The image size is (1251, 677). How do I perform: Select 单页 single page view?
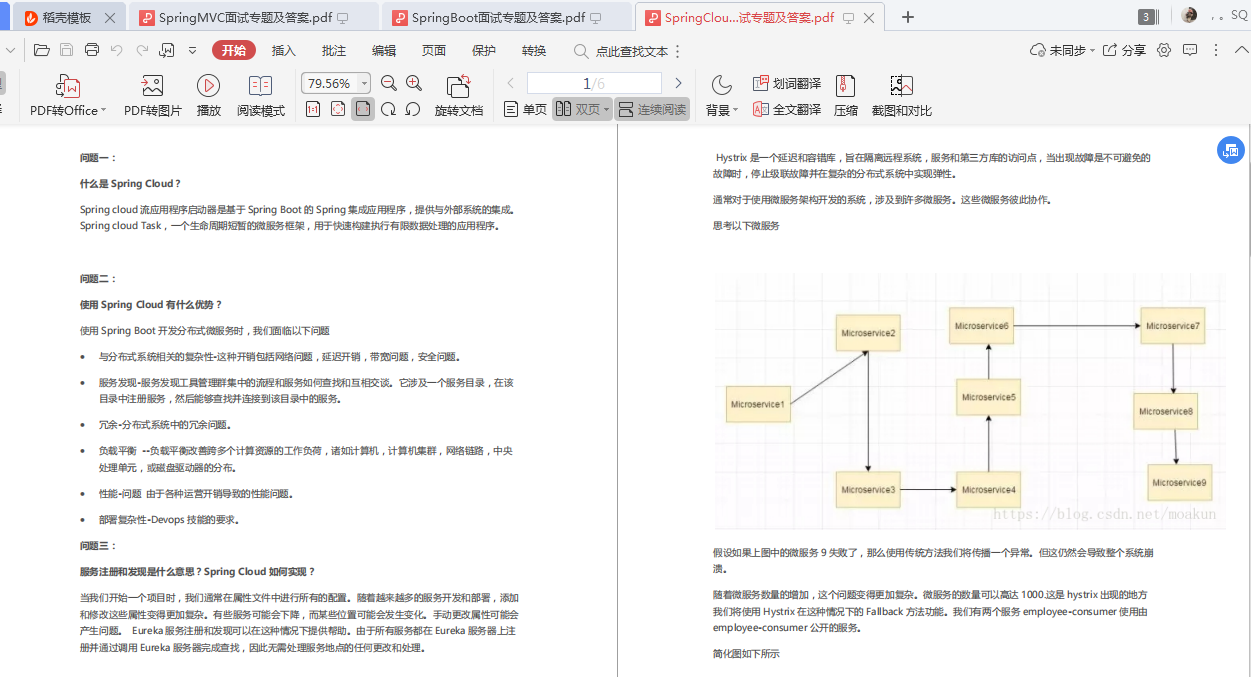[x=525, y=109]
